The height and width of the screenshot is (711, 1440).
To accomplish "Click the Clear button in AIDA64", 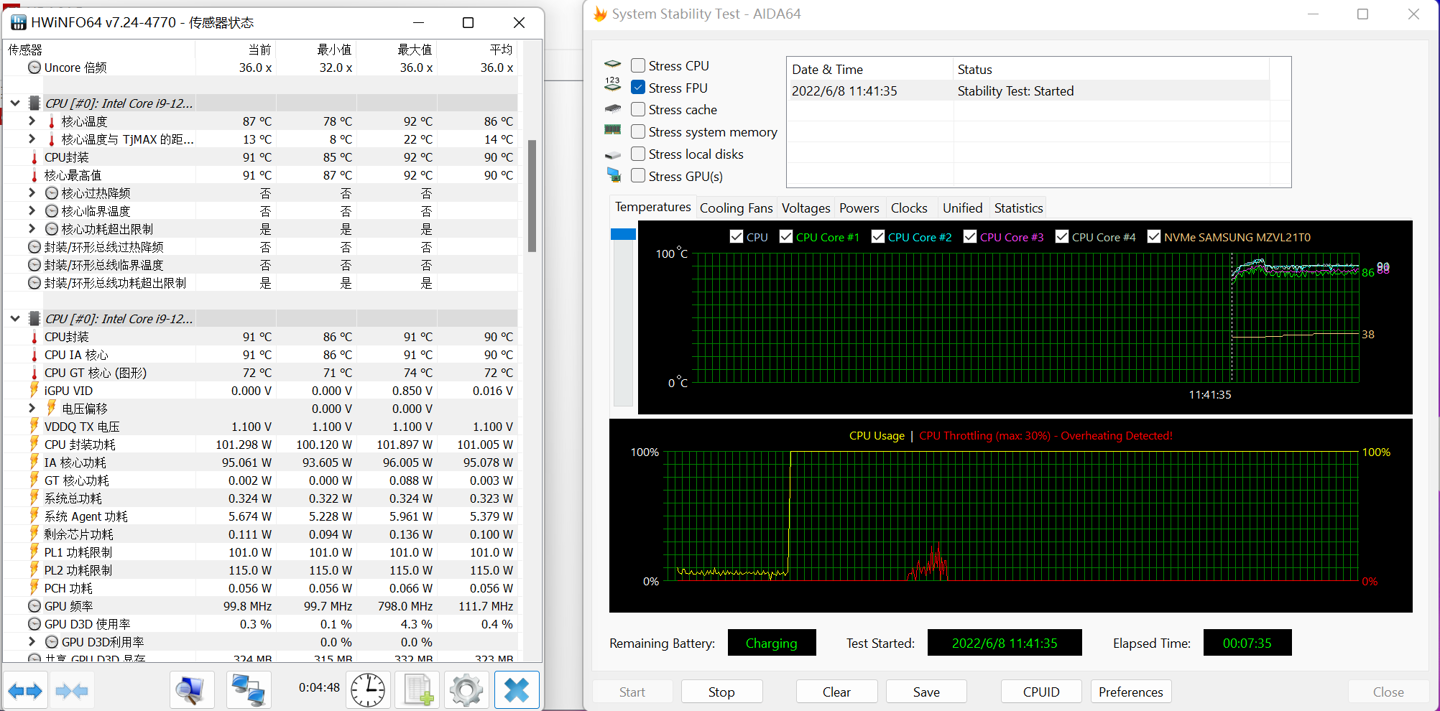I will [836, 692].
